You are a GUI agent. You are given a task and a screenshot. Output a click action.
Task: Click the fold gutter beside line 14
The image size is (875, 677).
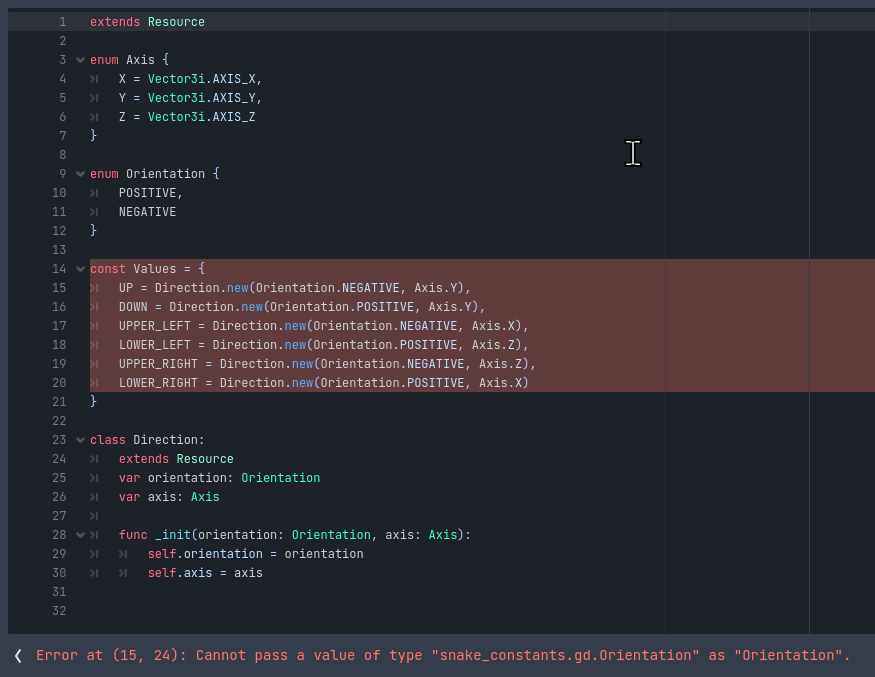[x=80, y=268]
